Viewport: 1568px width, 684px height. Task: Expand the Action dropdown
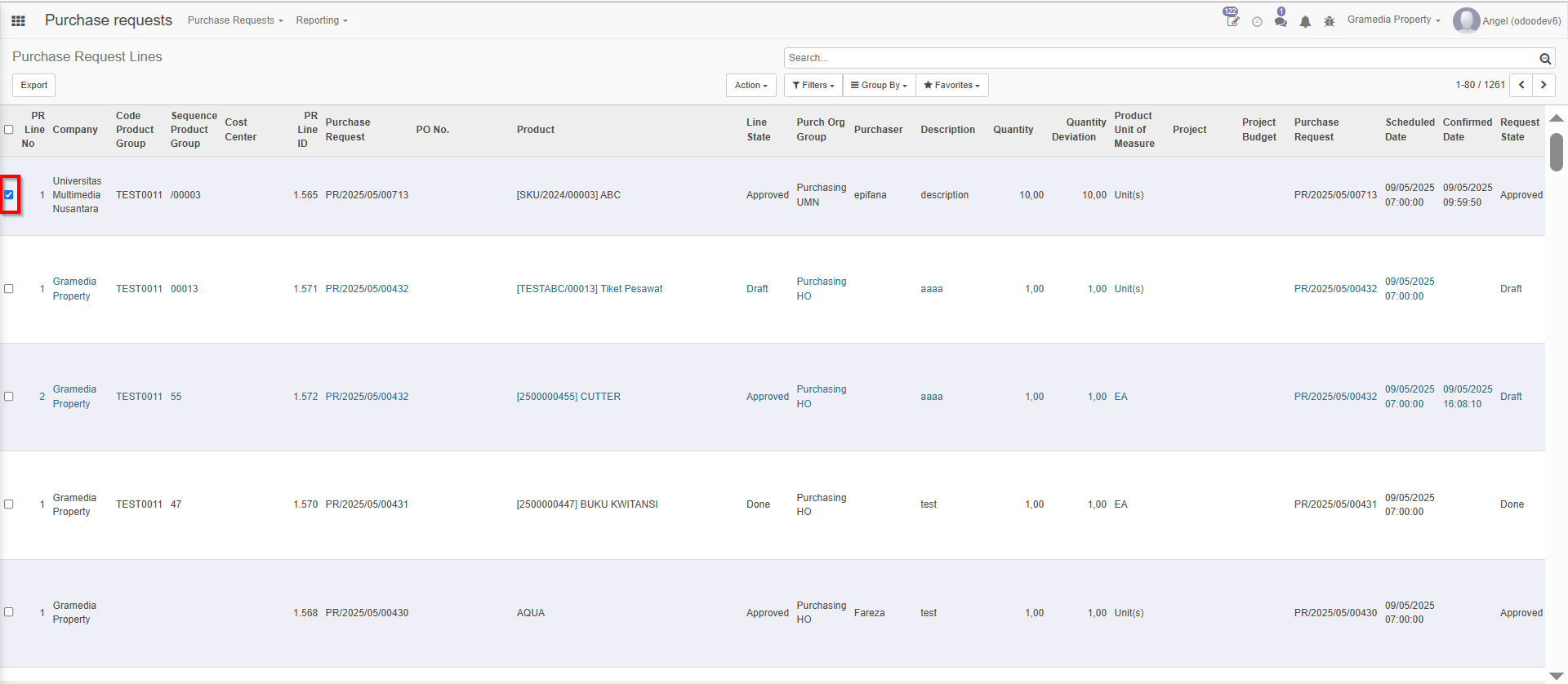pos(751,85)
